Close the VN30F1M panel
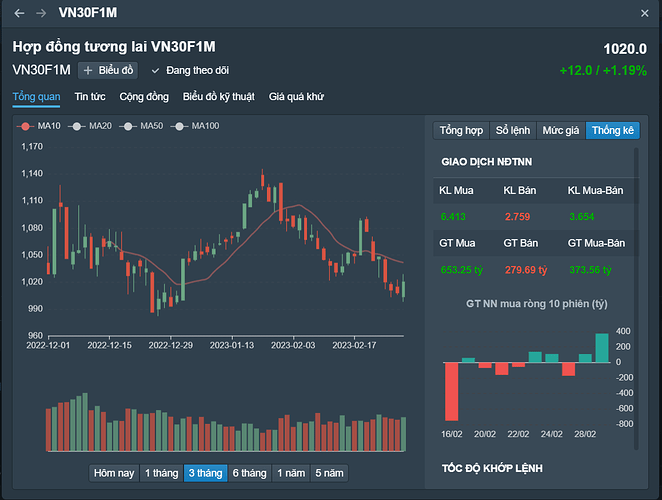 point(644,13)
